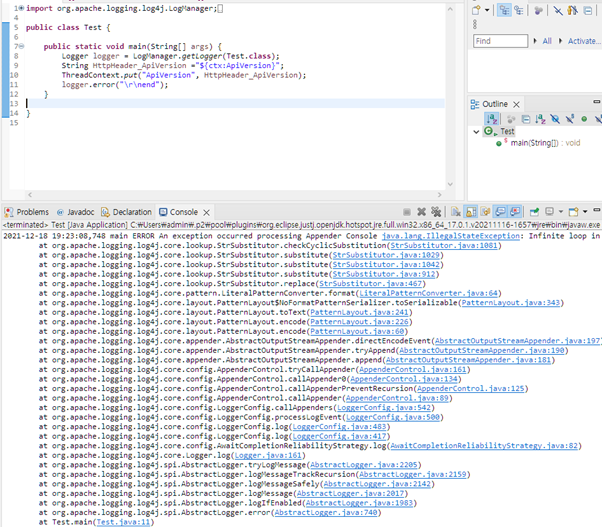Close the Outline view

point(516,104)
